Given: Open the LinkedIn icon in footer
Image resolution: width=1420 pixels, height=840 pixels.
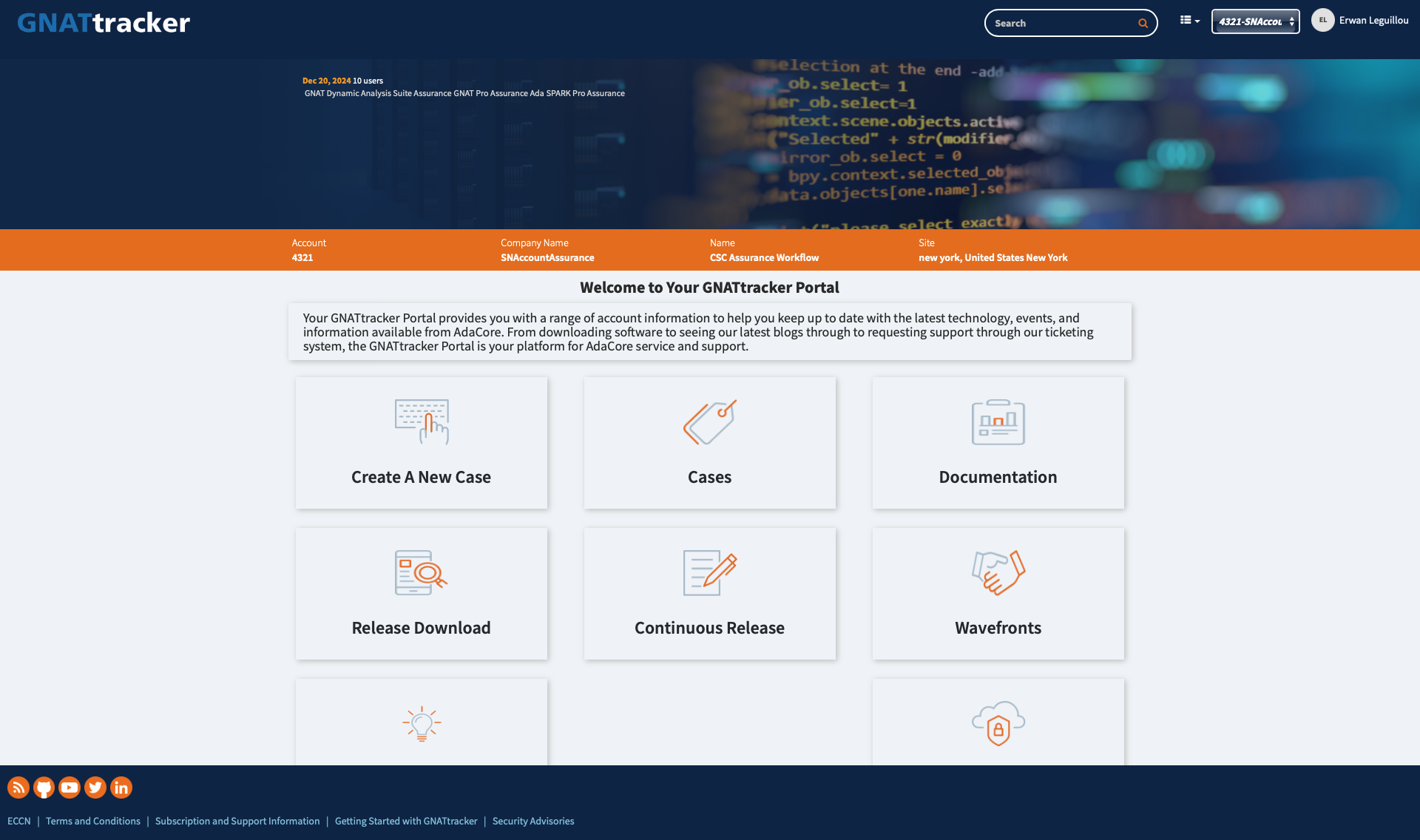Looking at the screenshot, I should pos(121,787).
